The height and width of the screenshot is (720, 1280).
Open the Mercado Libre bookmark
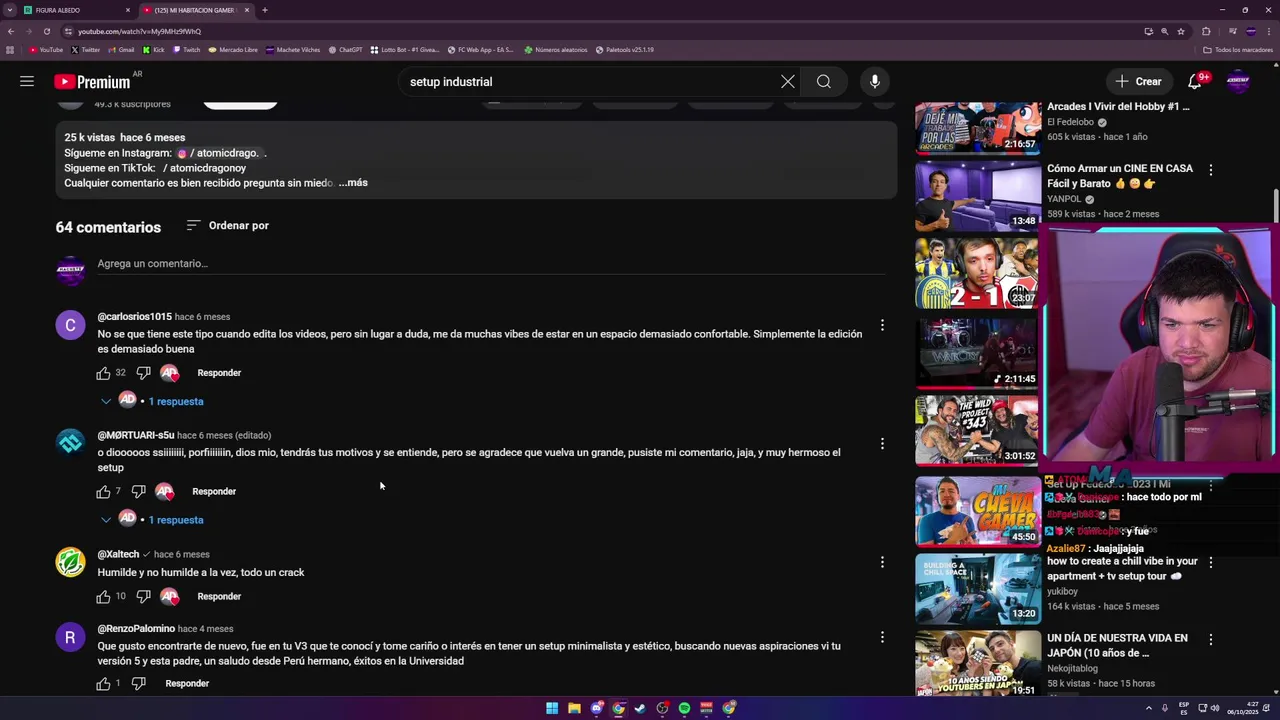pos(233,50)
